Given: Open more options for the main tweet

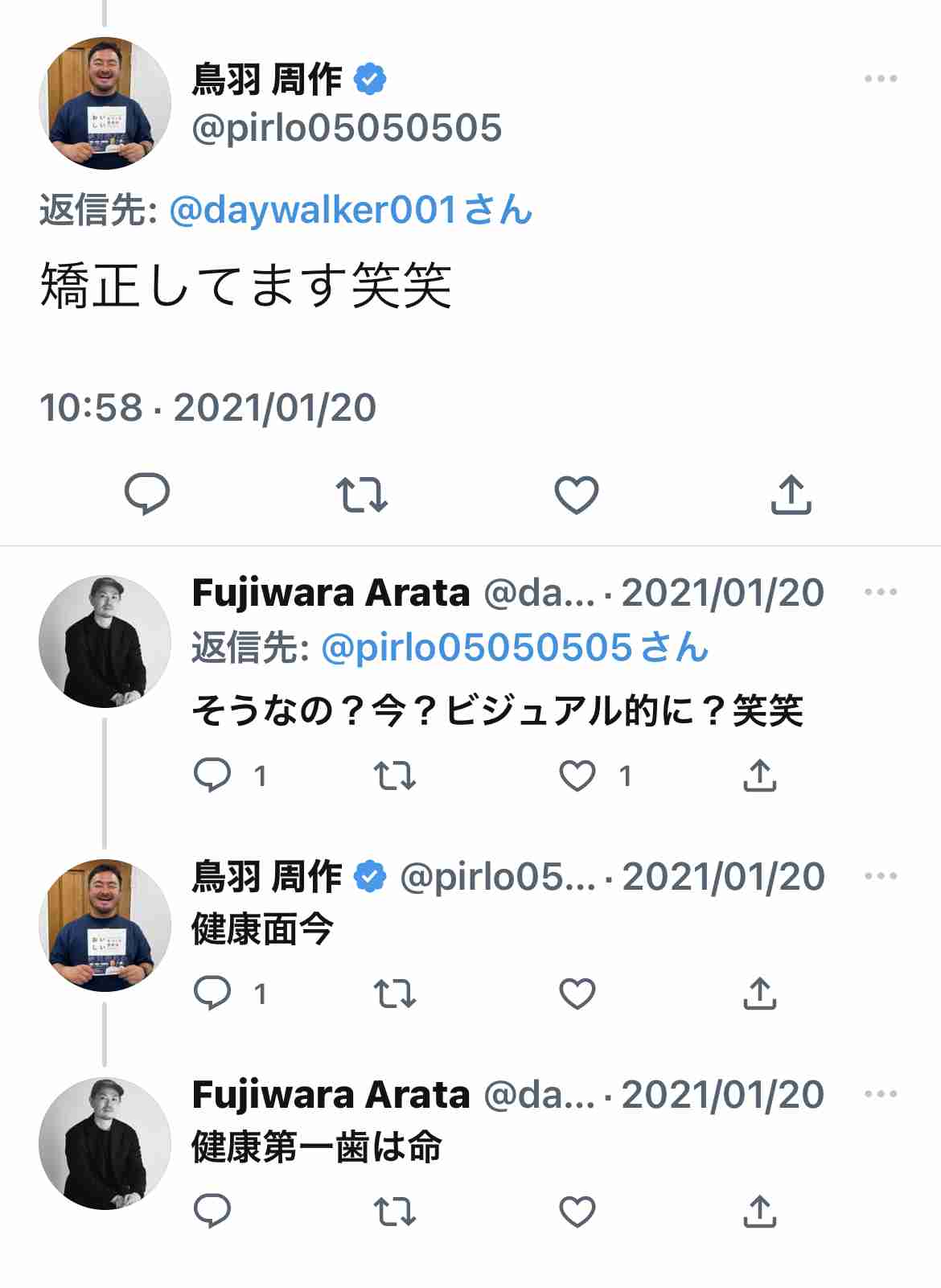Looking at the screenshot, I should click(881, 79).
